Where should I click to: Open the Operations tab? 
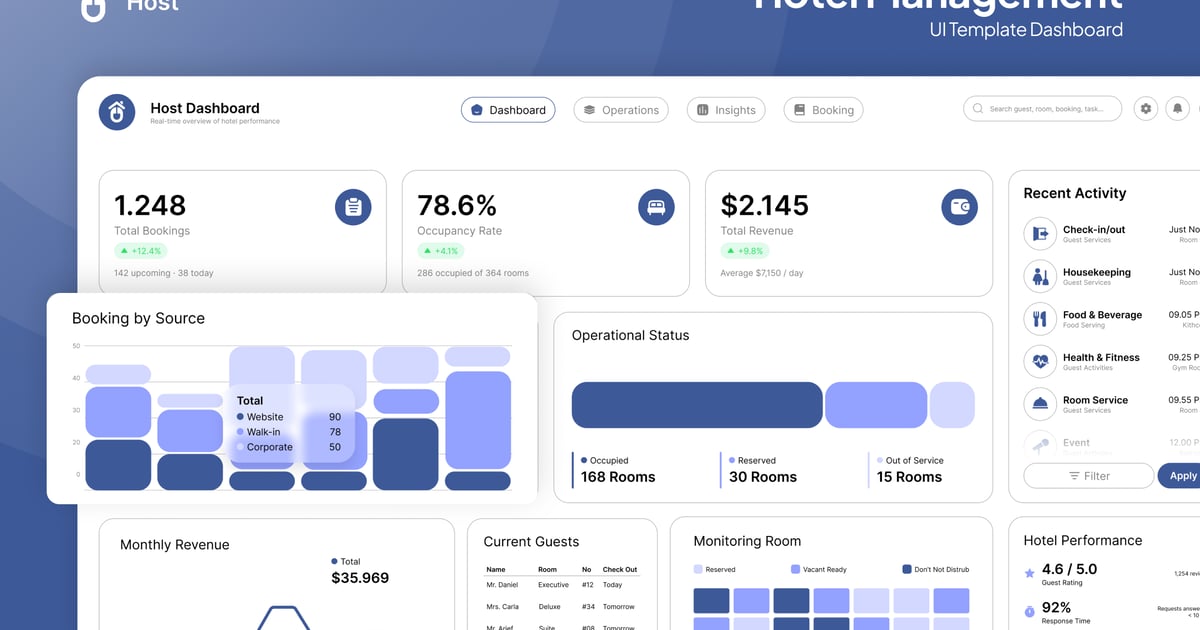point(620,110)
